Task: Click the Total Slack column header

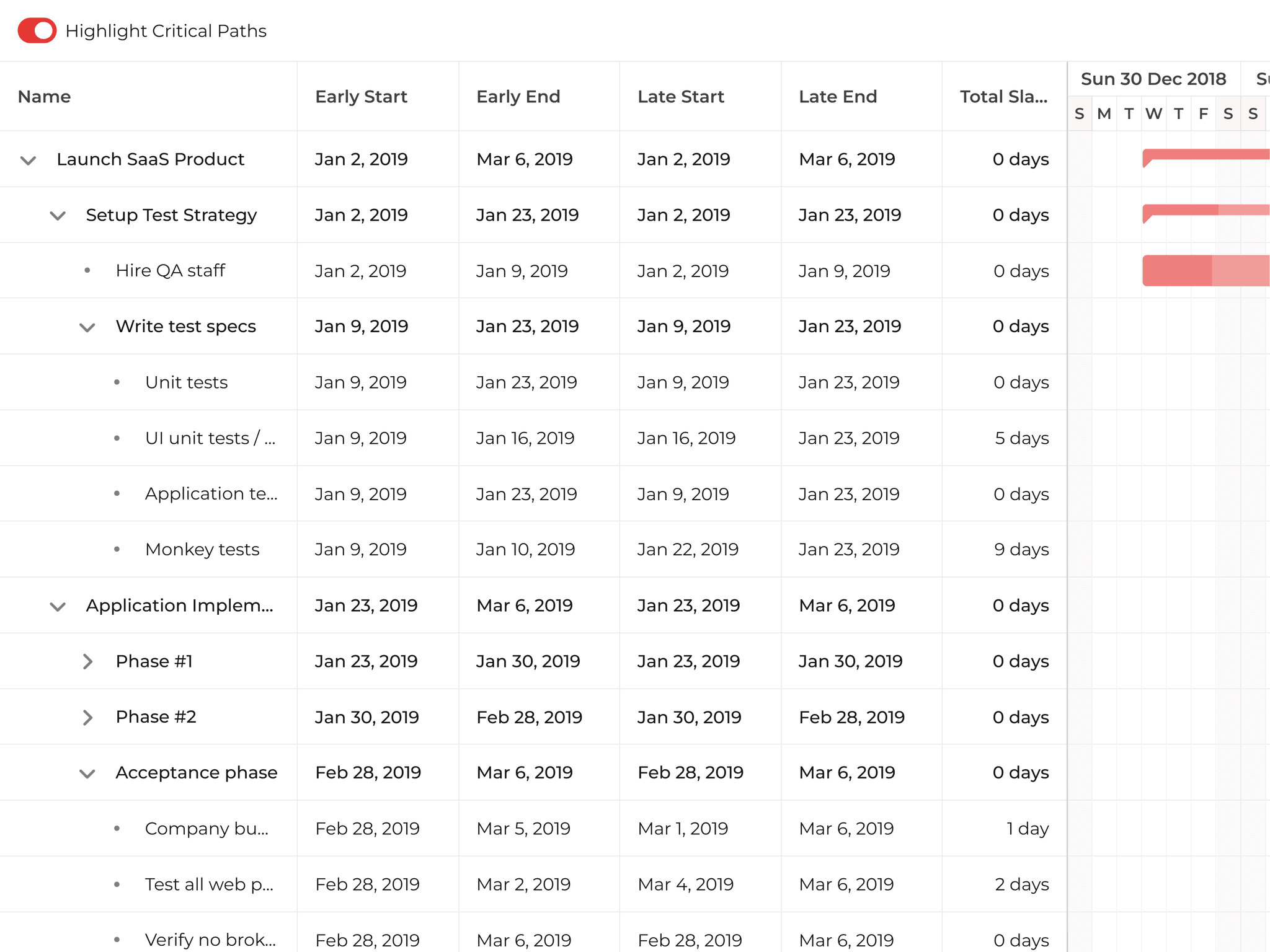Action: point(1003,97)
